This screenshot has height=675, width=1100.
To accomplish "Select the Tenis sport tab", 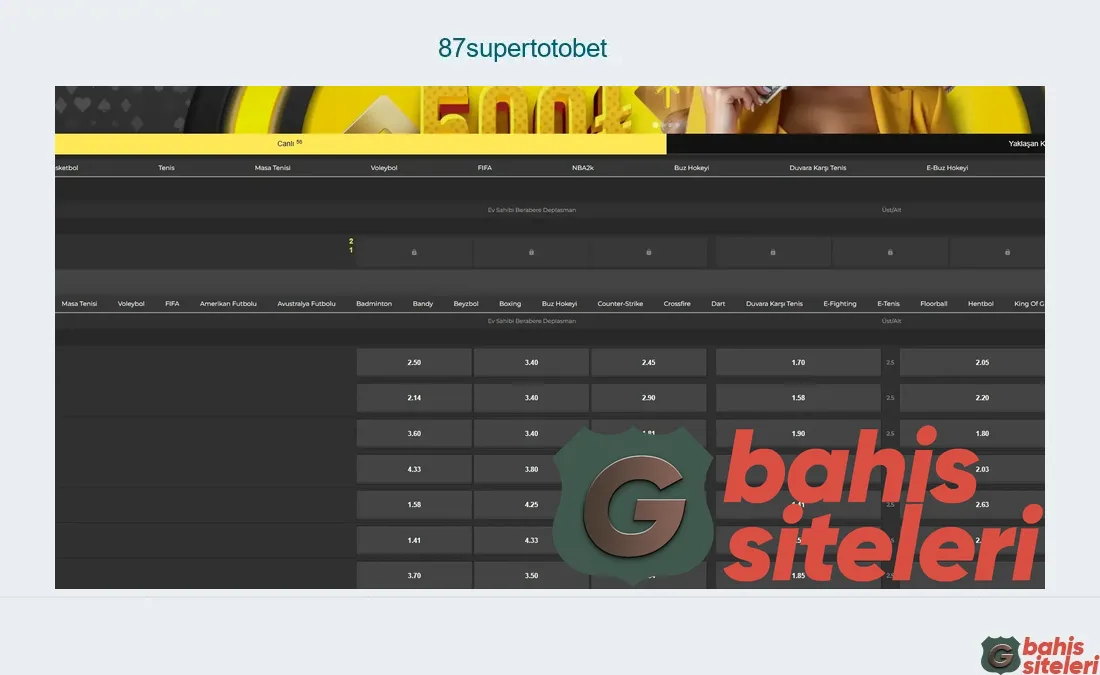I will (166, 167).
